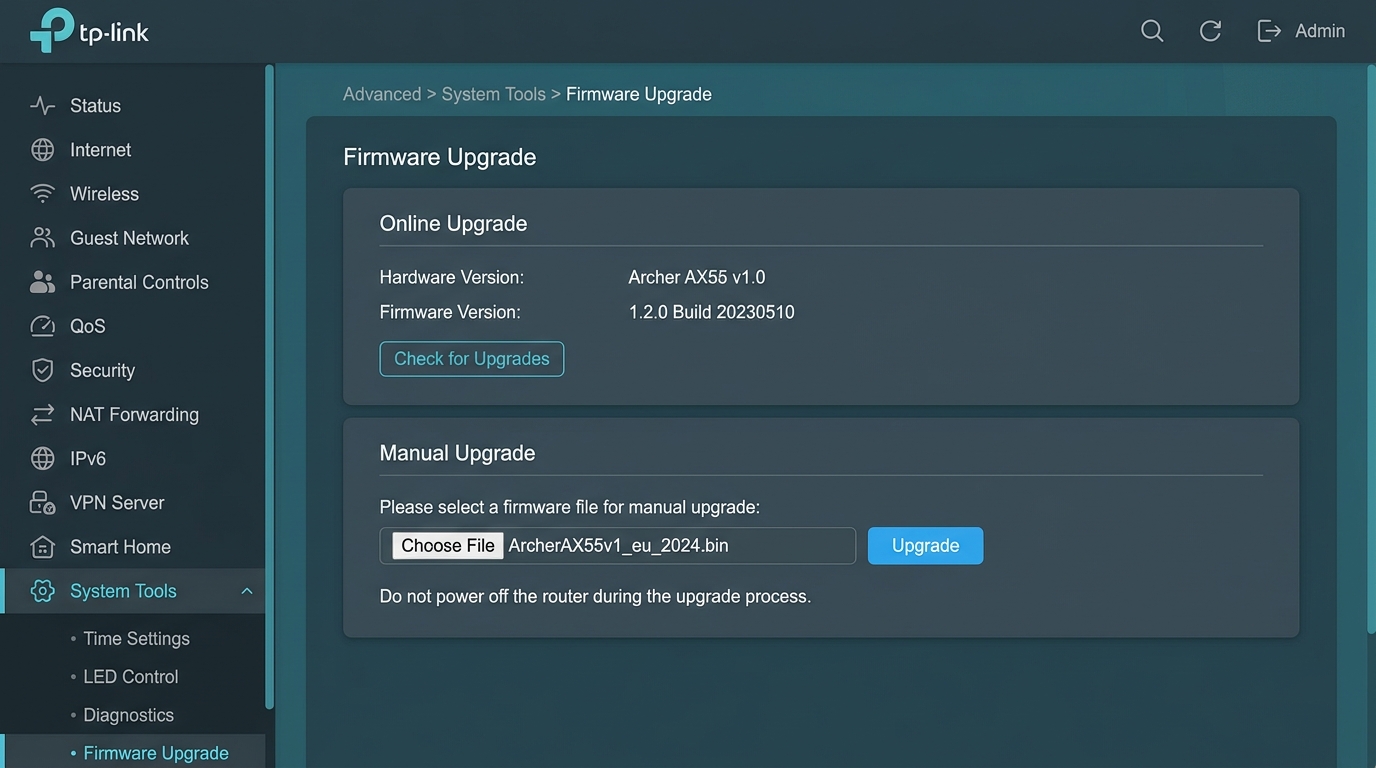The width and height of the screenshot is (1376, 768).
Task: Click the blue Upgrade button
Action: 925,546
